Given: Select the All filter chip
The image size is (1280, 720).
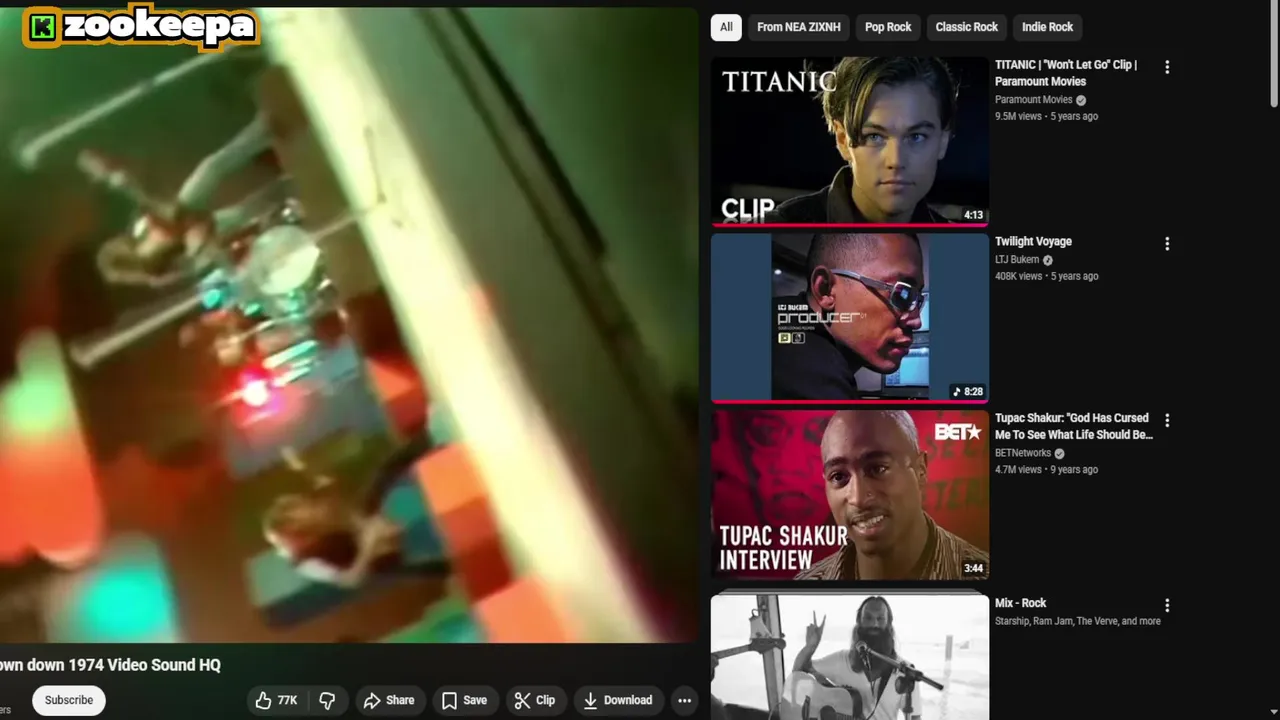Looking at the screenshot, I should (726, 27).
